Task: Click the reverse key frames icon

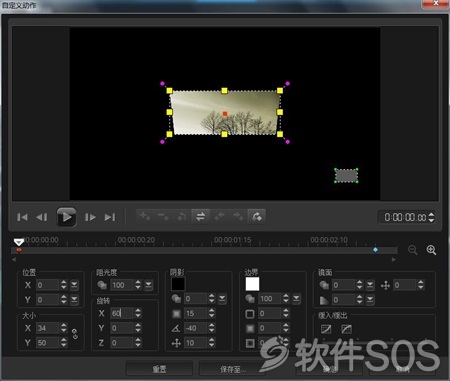Action: (x=200, y=217)
